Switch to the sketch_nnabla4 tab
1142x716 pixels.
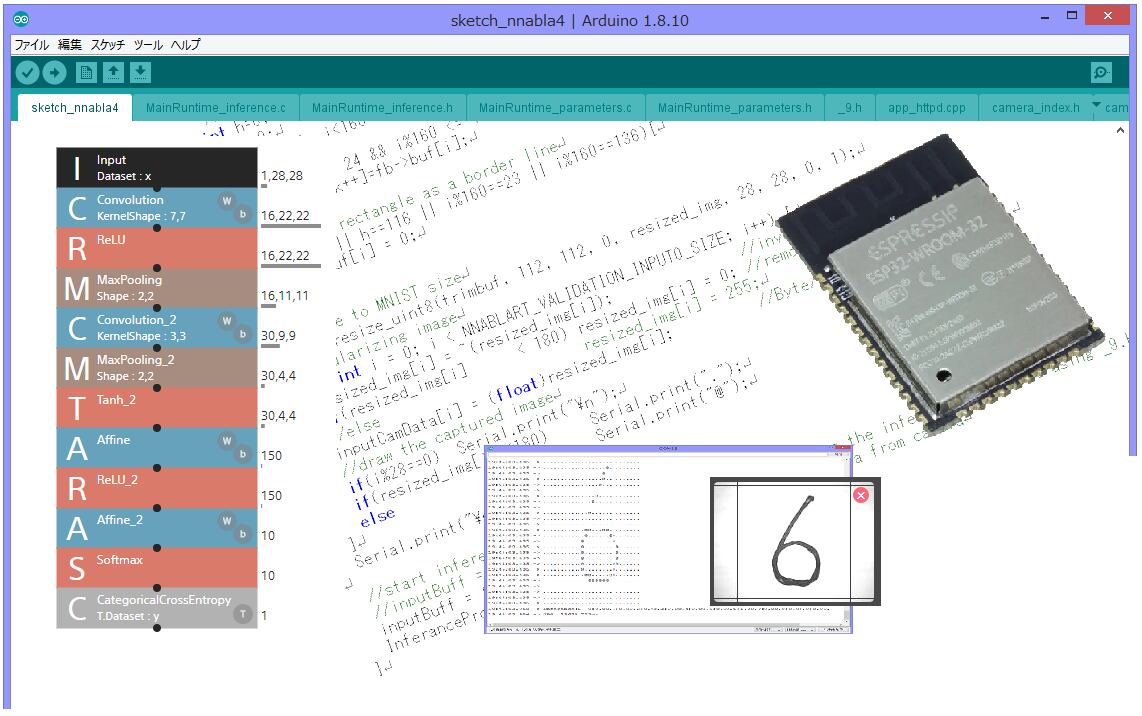click(x=74, y=108)
